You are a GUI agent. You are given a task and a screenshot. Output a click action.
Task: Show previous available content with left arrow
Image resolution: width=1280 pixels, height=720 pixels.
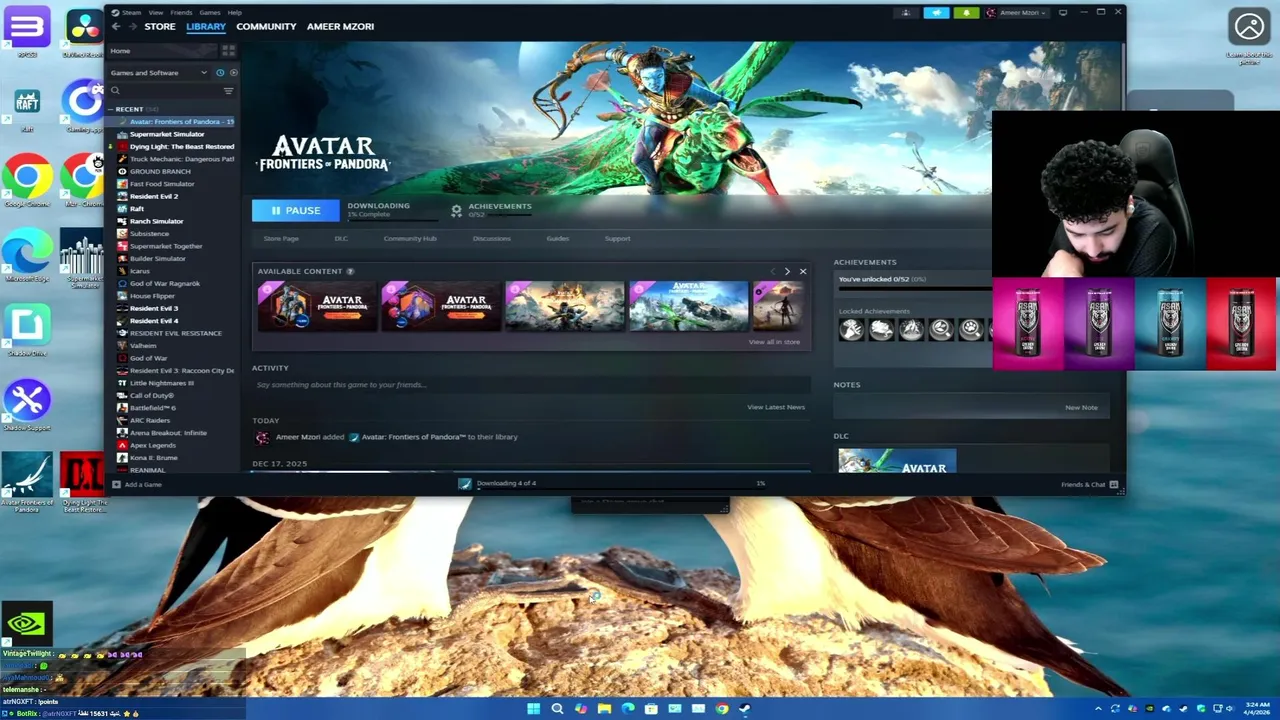(772, 271)
